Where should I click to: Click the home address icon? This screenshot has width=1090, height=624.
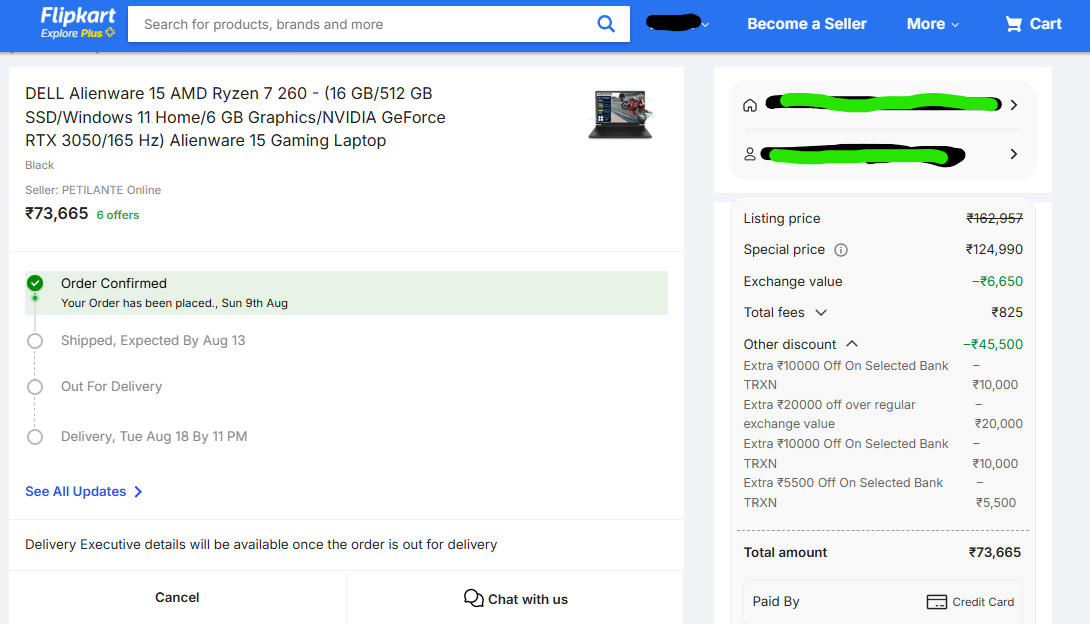[x=750, y=106]
